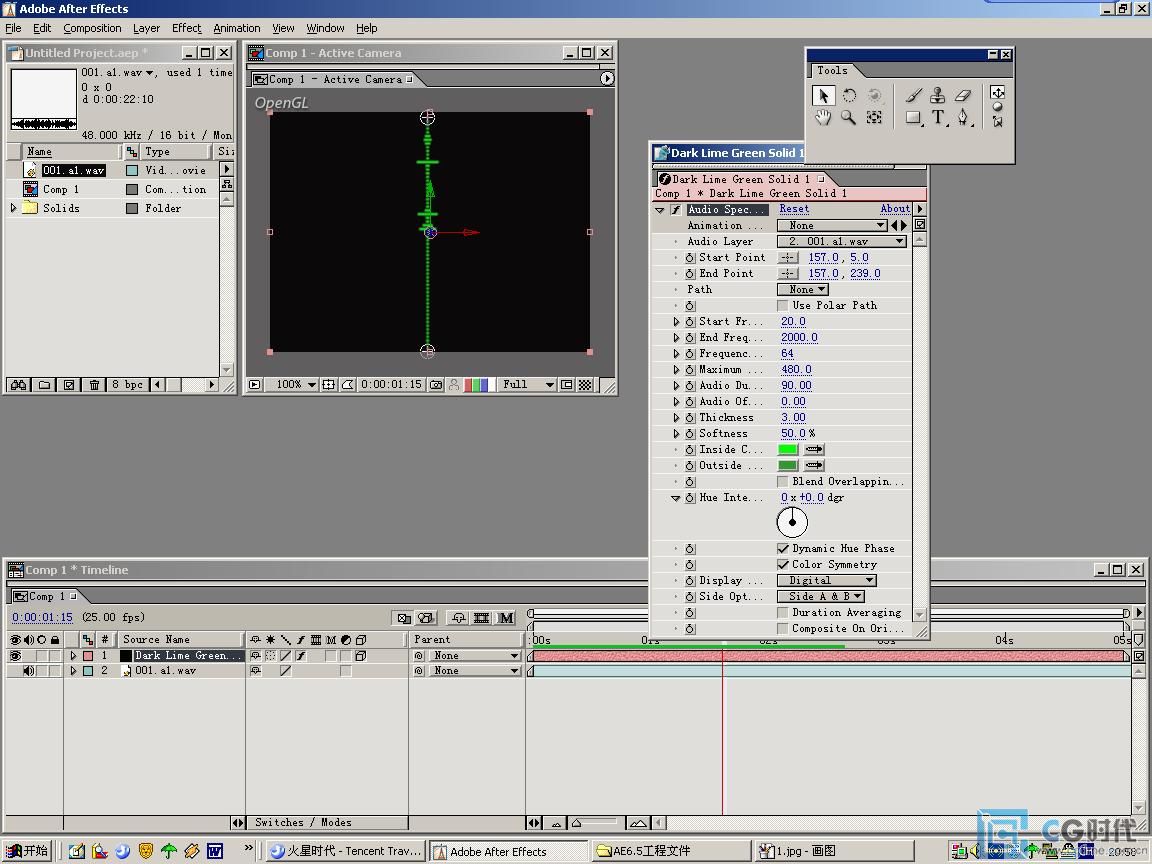Toggle 3D switch on Dark Lime Green layer
Viewport: 1152px width, 864px height.
[361, 655]
